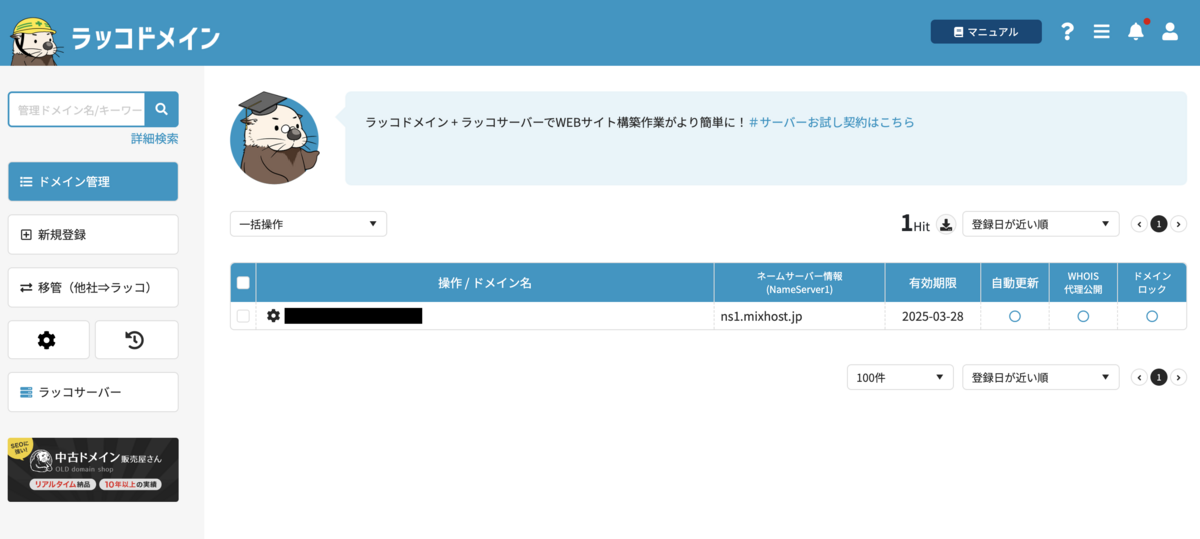The image size is (1200, 539).
Task: Open top 登録日が近い順 sort dropdown
Action: point(1041,224)
